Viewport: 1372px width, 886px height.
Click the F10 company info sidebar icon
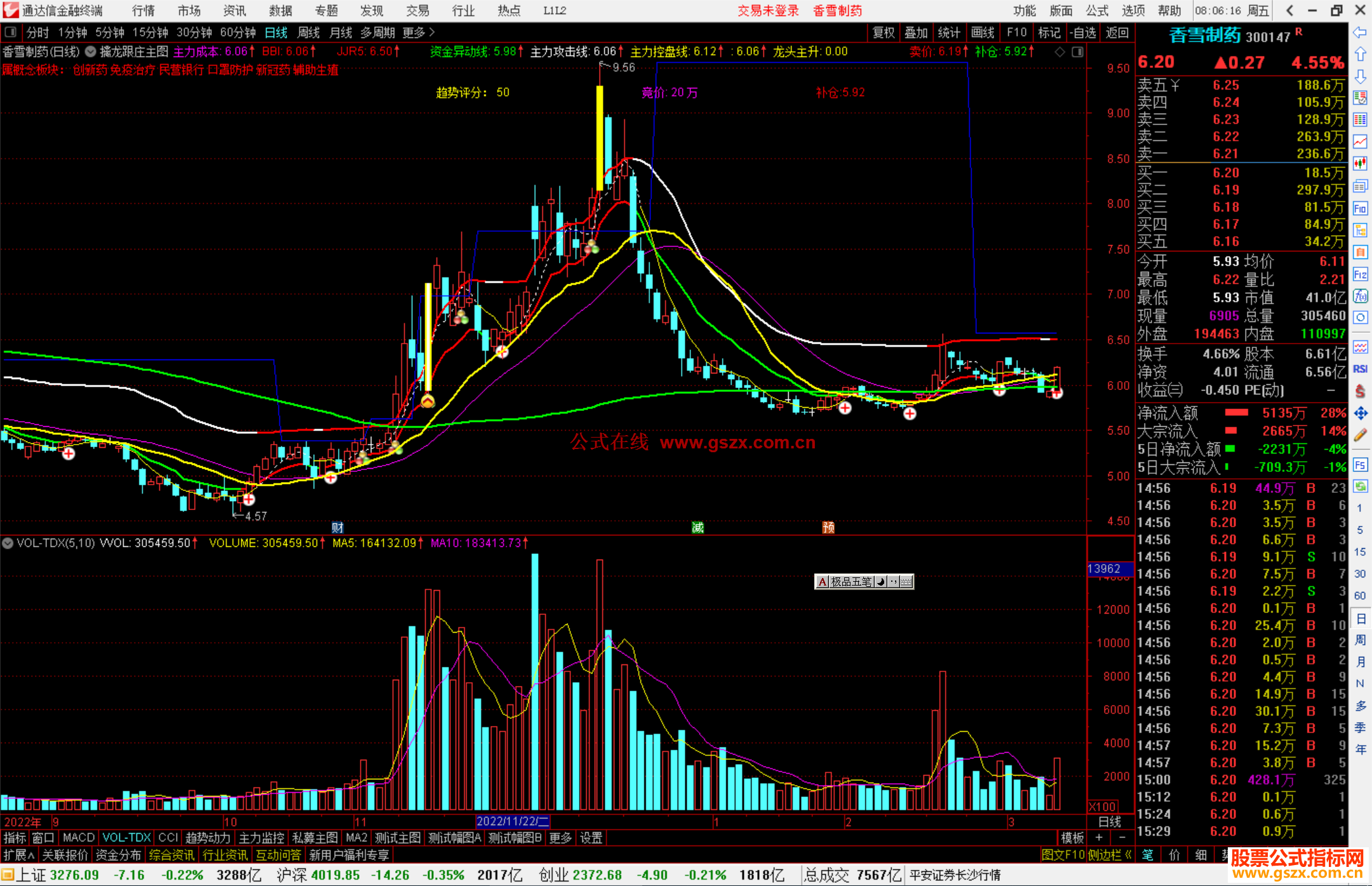pyautogui.click(x=1360, y=208)
